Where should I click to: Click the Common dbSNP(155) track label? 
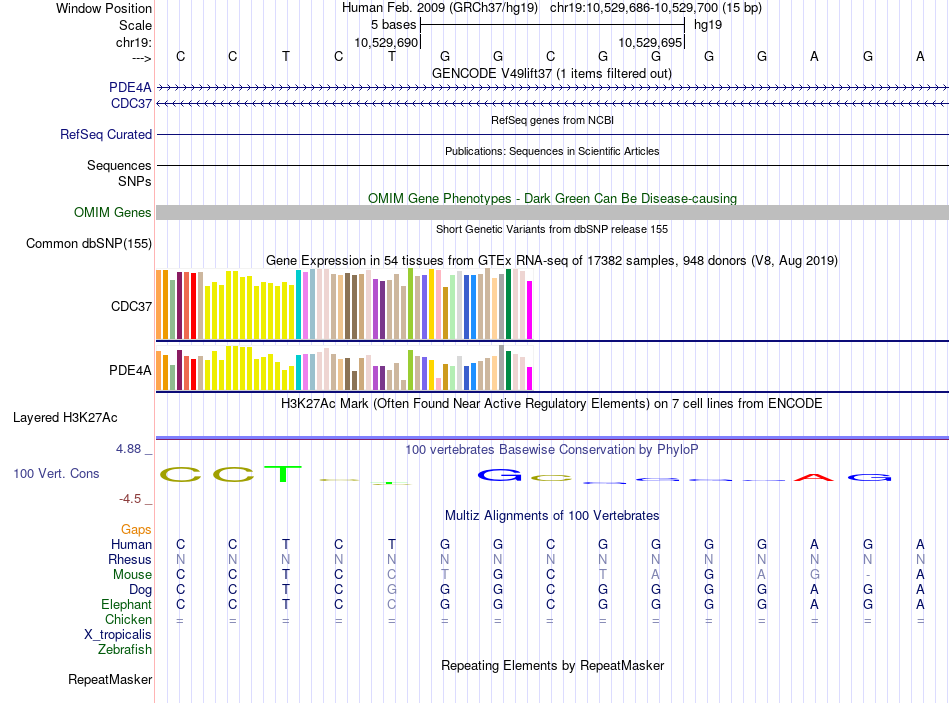pyautogui.click(x=89, y=244)
